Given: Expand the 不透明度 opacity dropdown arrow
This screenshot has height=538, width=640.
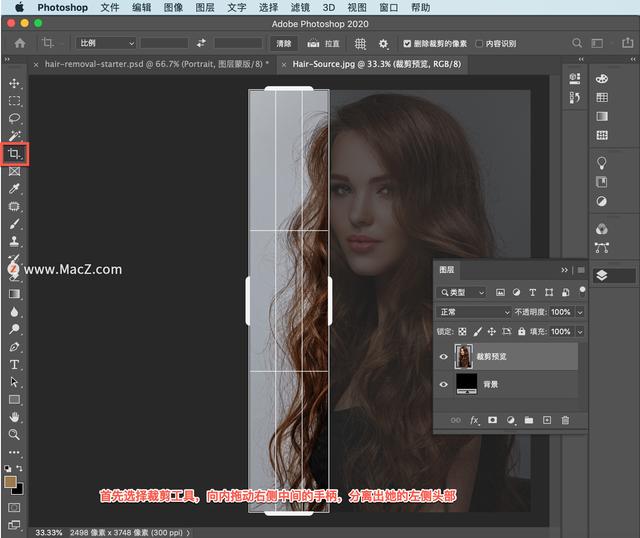Looking at the screenshot, I should coord(580,312).
